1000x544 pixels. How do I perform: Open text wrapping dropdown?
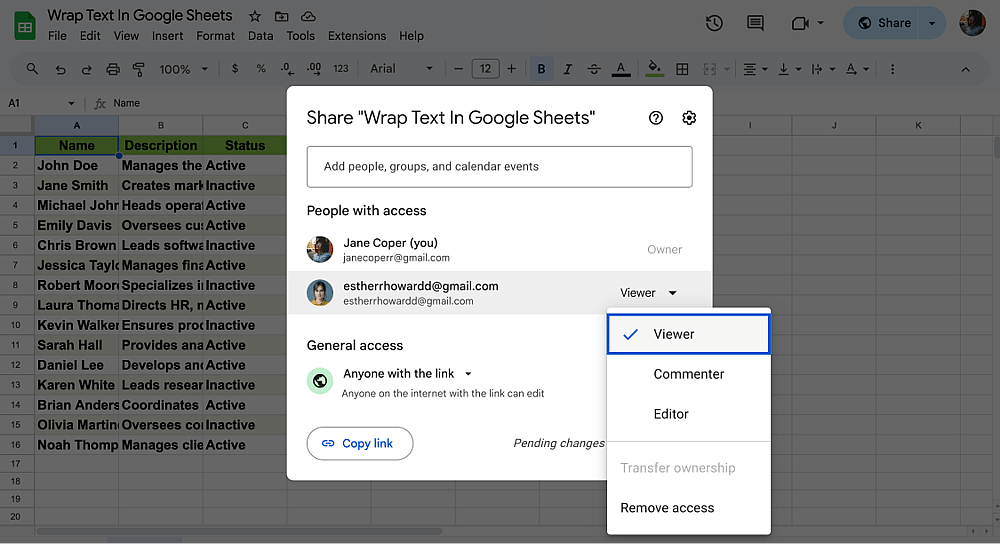(823, 69)
